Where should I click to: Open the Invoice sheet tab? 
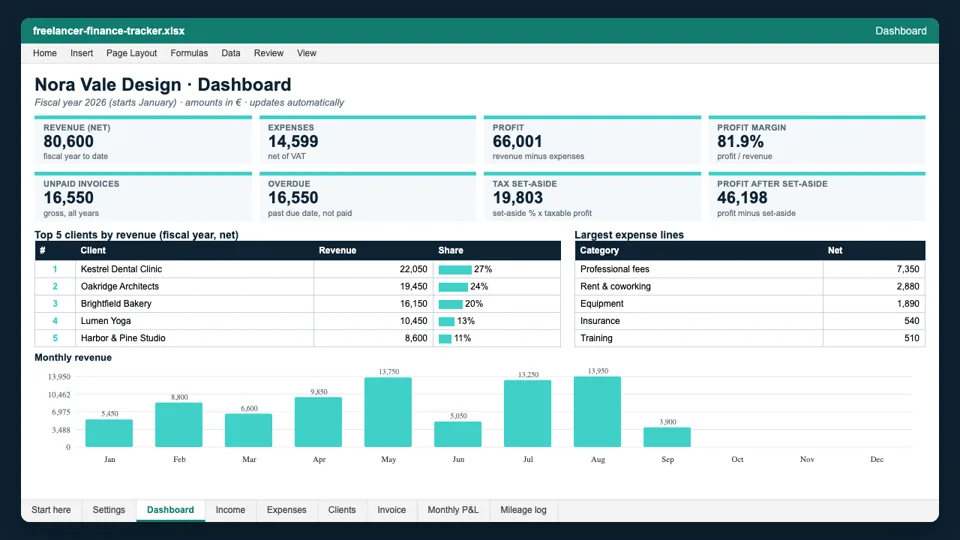pyautogui.click(x=392, y=510)
